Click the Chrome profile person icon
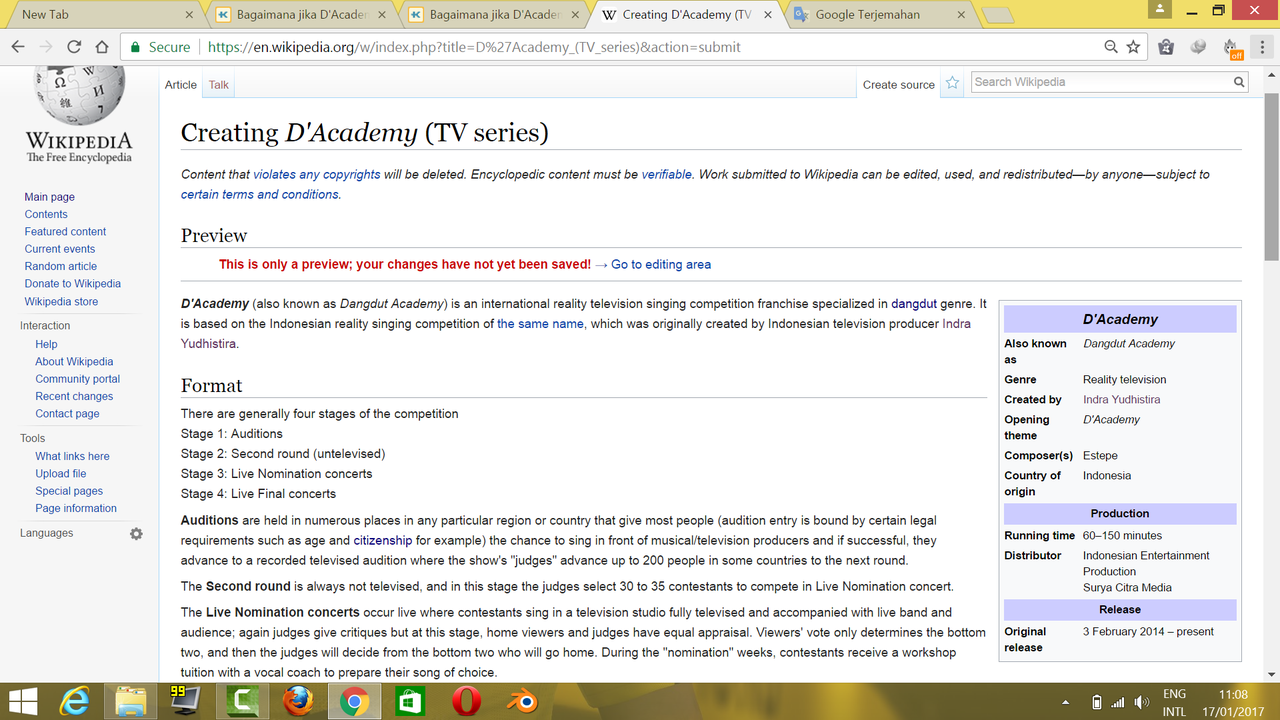The height and width of the screenshot is (720, 1280). point(1160,9)
